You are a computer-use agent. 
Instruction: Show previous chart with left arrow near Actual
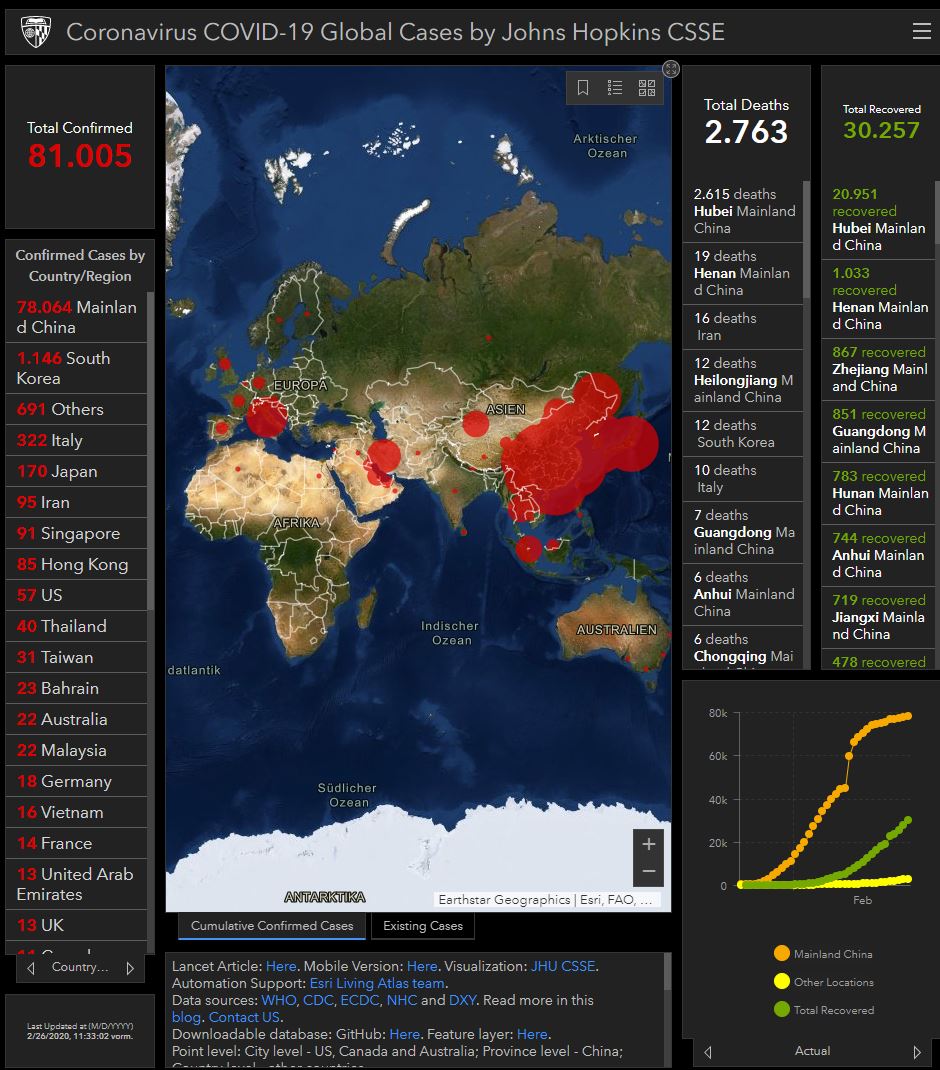click(x=708, y=1052)
